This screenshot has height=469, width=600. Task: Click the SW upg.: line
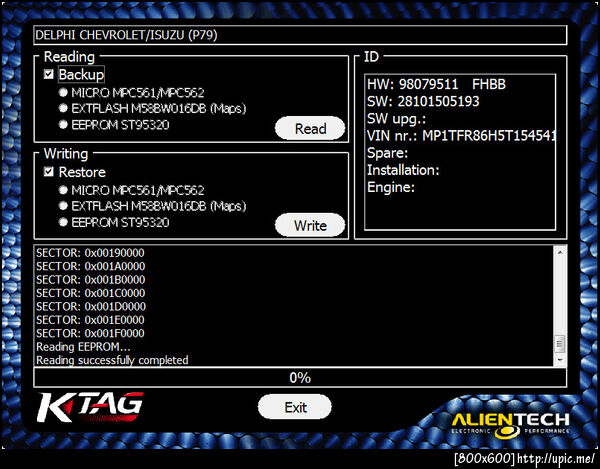pyautogui.click(x=396, y=119)
